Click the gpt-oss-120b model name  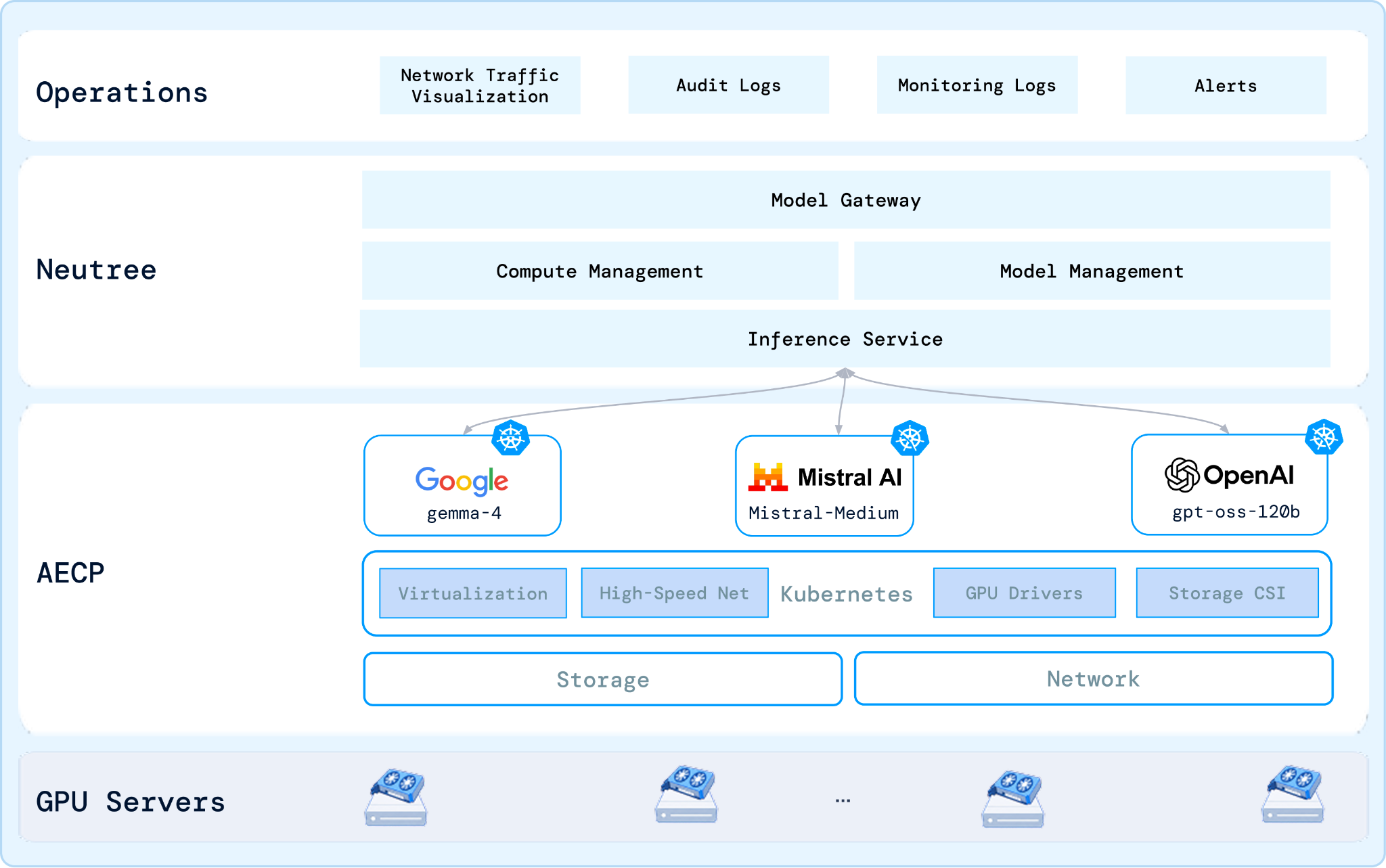[1236, 512]
